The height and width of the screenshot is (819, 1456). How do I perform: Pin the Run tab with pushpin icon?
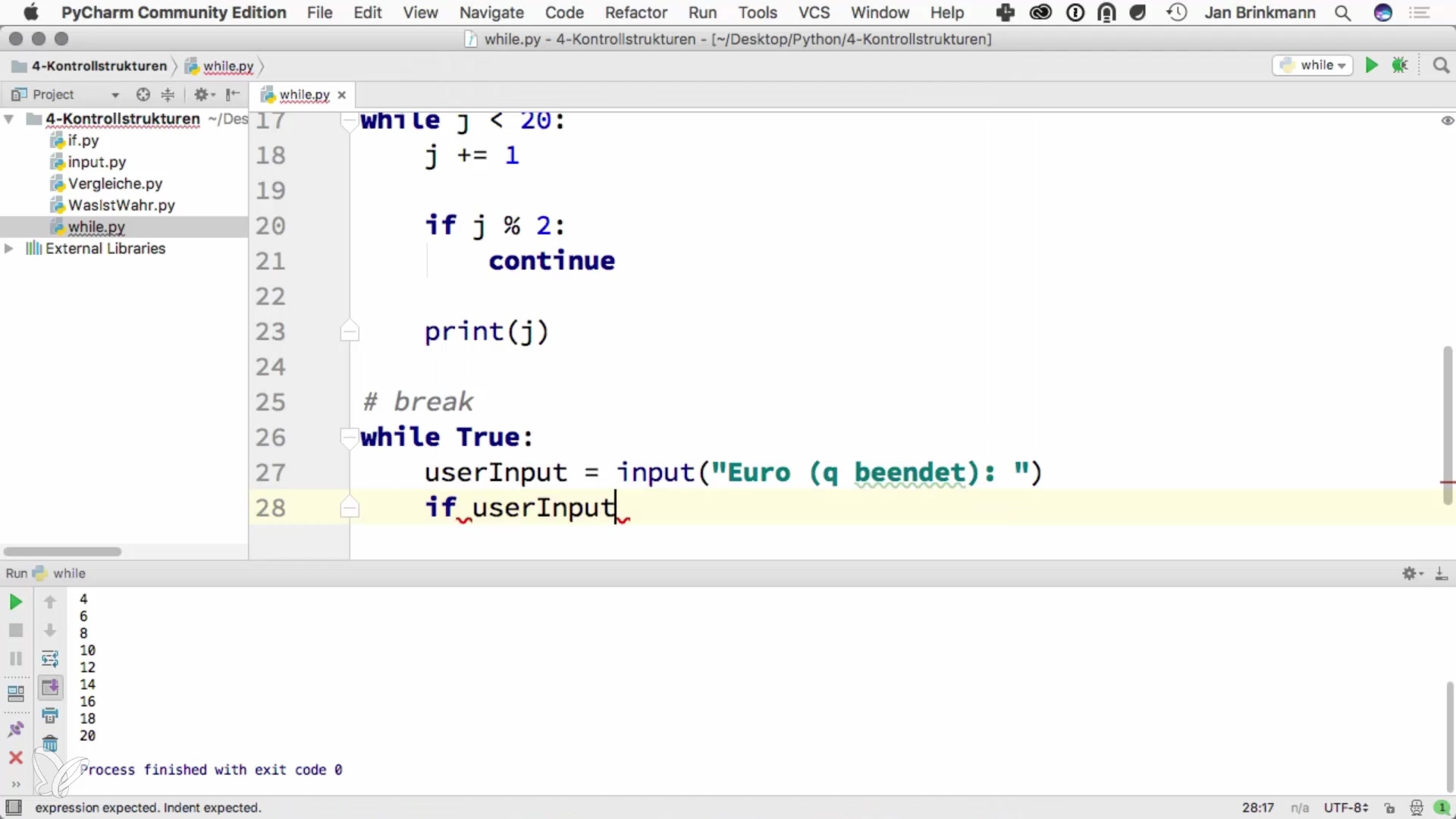click(x=15, y=730)
